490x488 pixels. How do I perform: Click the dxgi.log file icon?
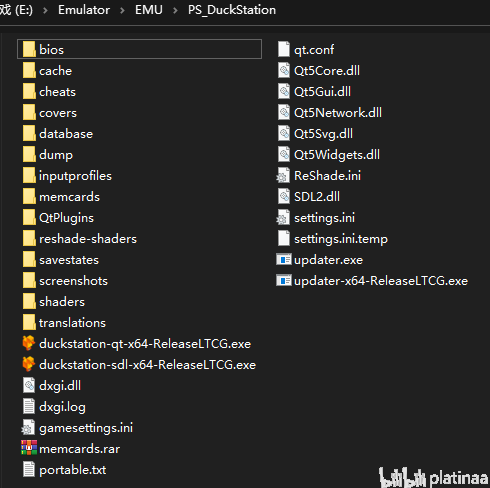click(x=29, y=407)
